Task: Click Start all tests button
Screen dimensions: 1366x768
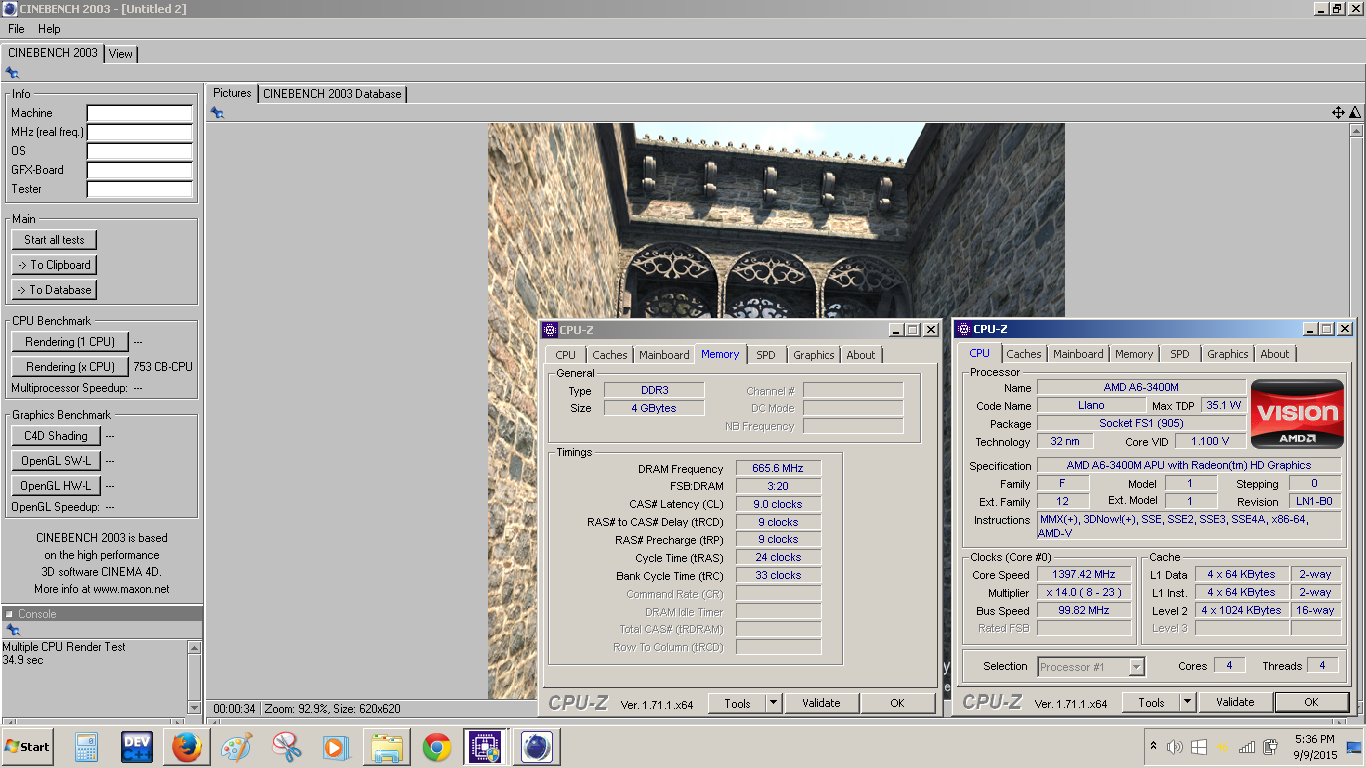Action: (54, 240)
